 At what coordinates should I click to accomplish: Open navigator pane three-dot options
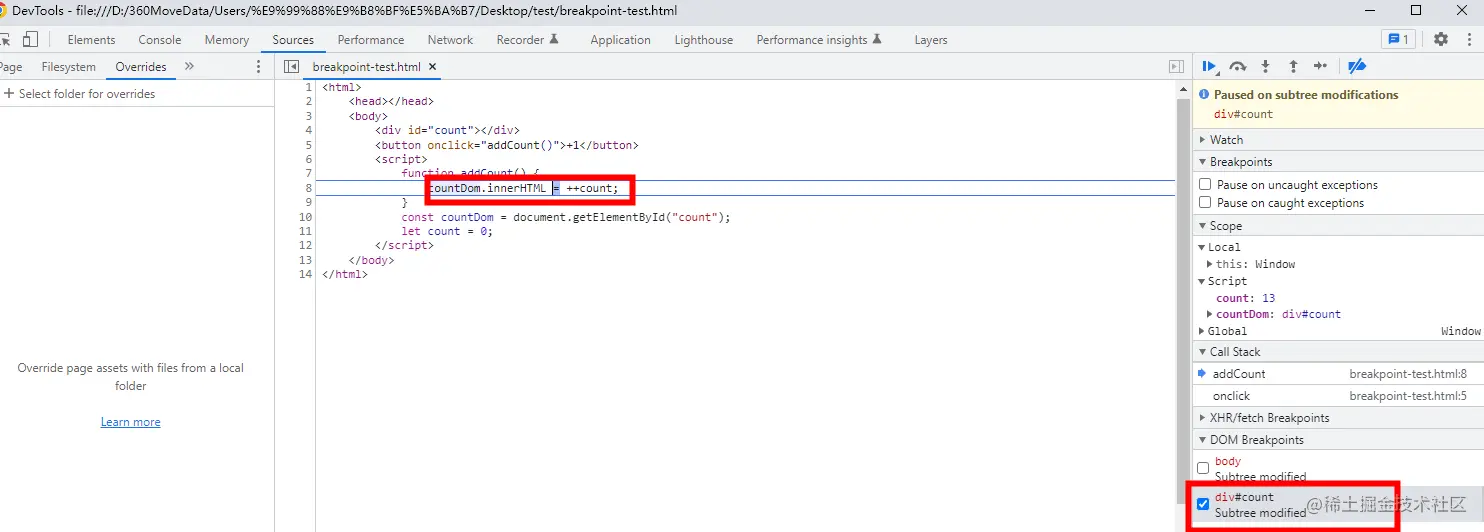click(x=258, y=66)
